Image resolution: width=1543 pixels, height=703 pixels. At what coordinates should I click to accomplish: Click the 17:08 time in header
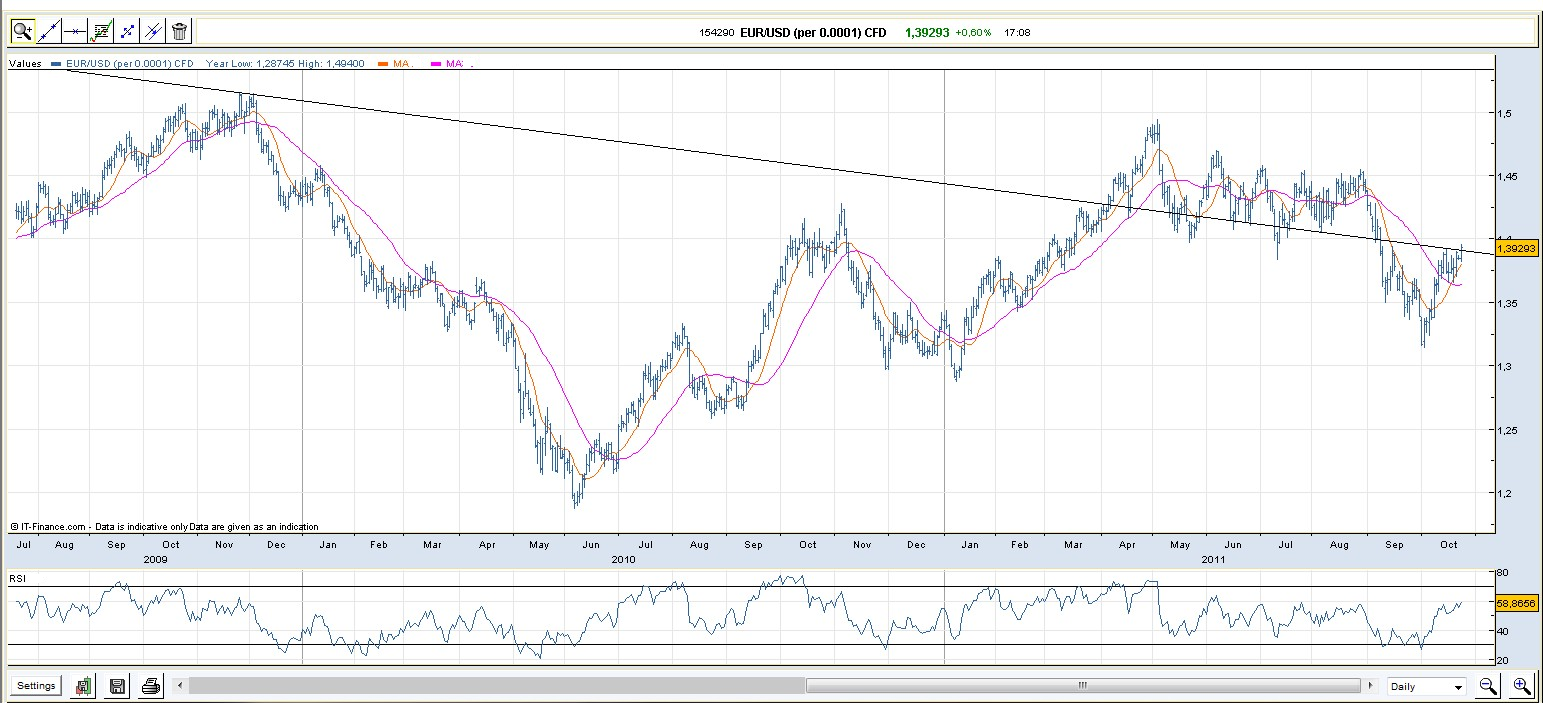pyautogui.click(x=1017, y=32)
